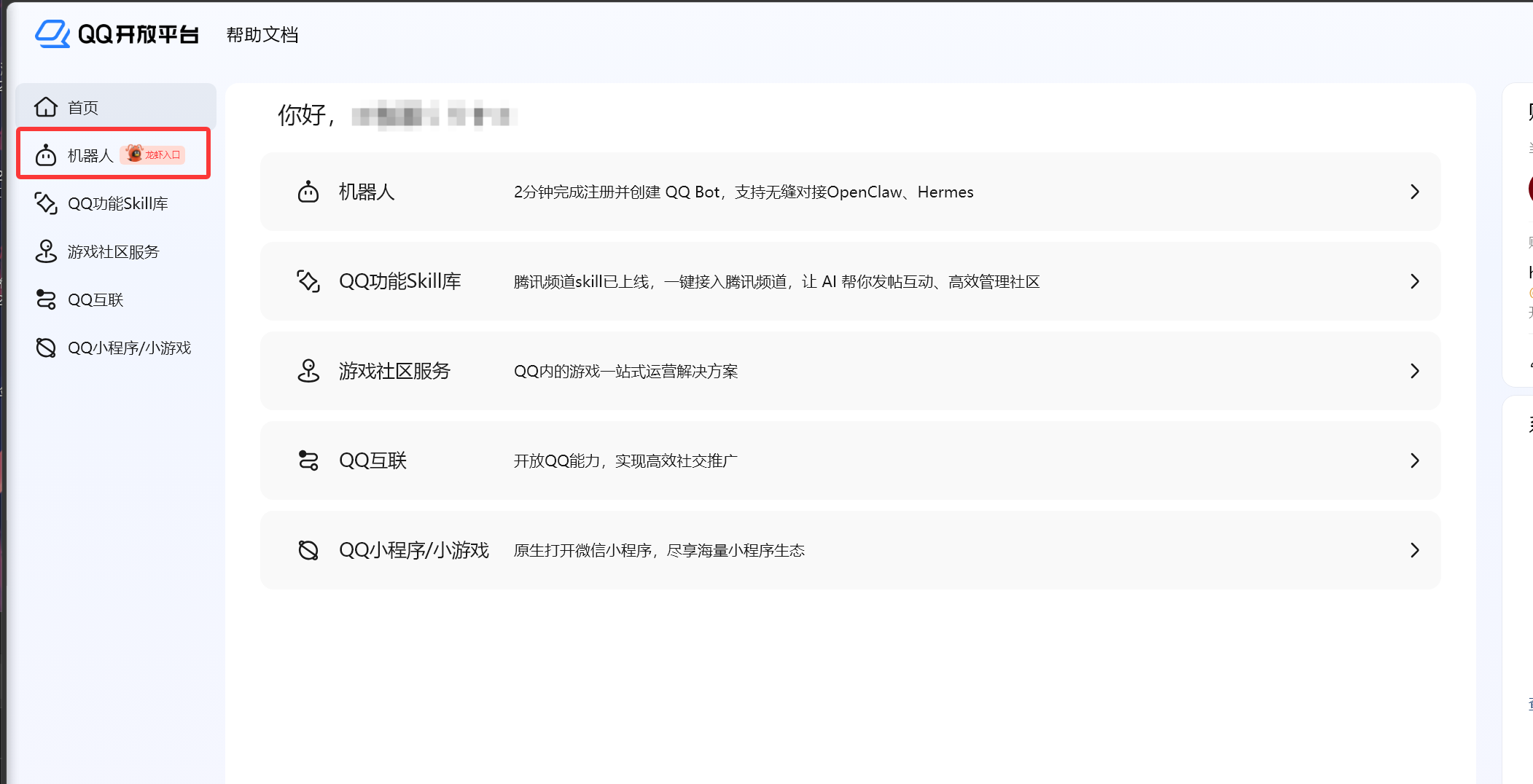This screenshot has width=1533, height=784.
Task: Click the QQ互联 card icon
Action: point(308,460)
